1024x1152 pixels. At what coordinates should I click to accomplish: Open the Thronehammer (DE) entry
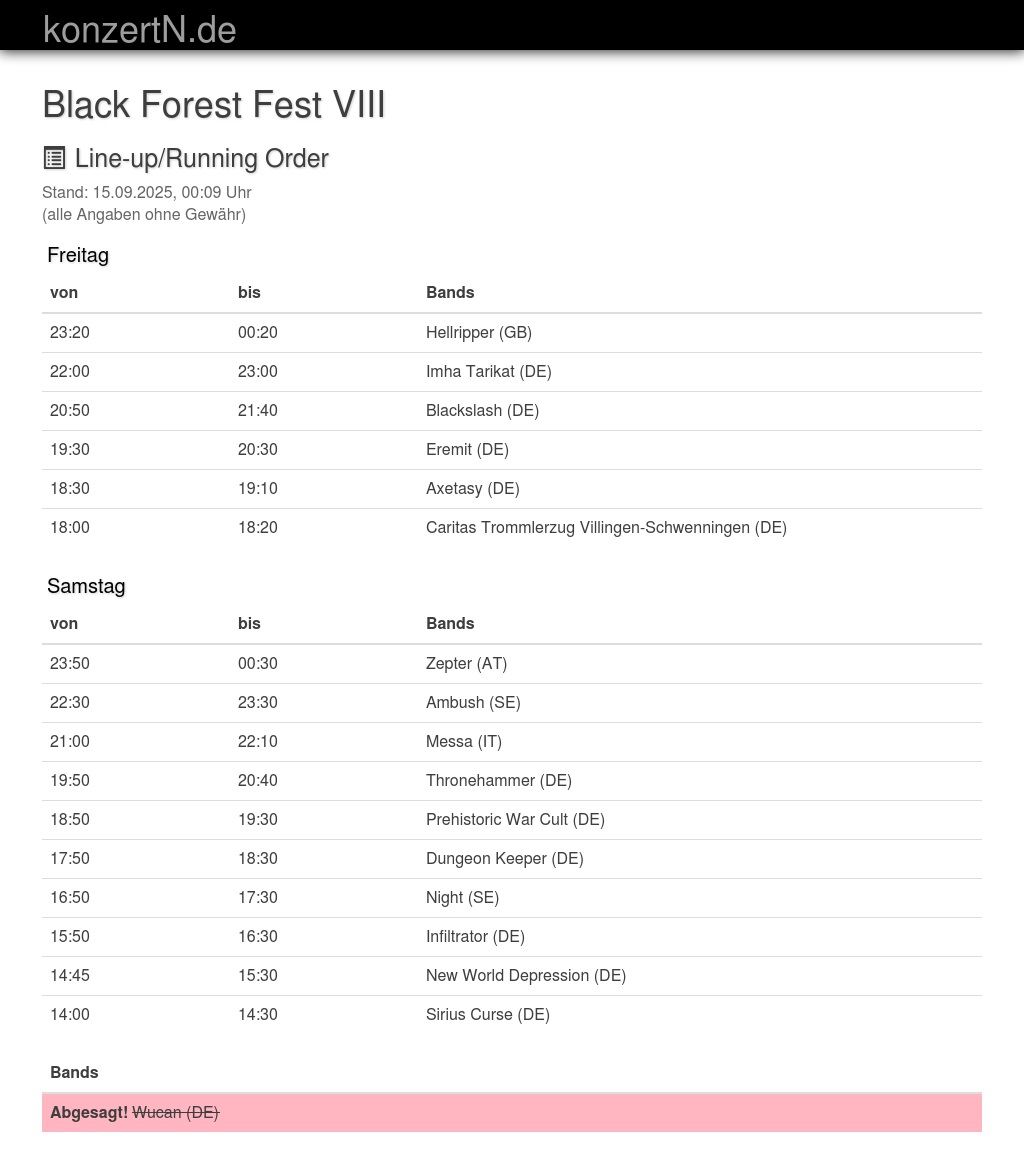click(498, 781)
